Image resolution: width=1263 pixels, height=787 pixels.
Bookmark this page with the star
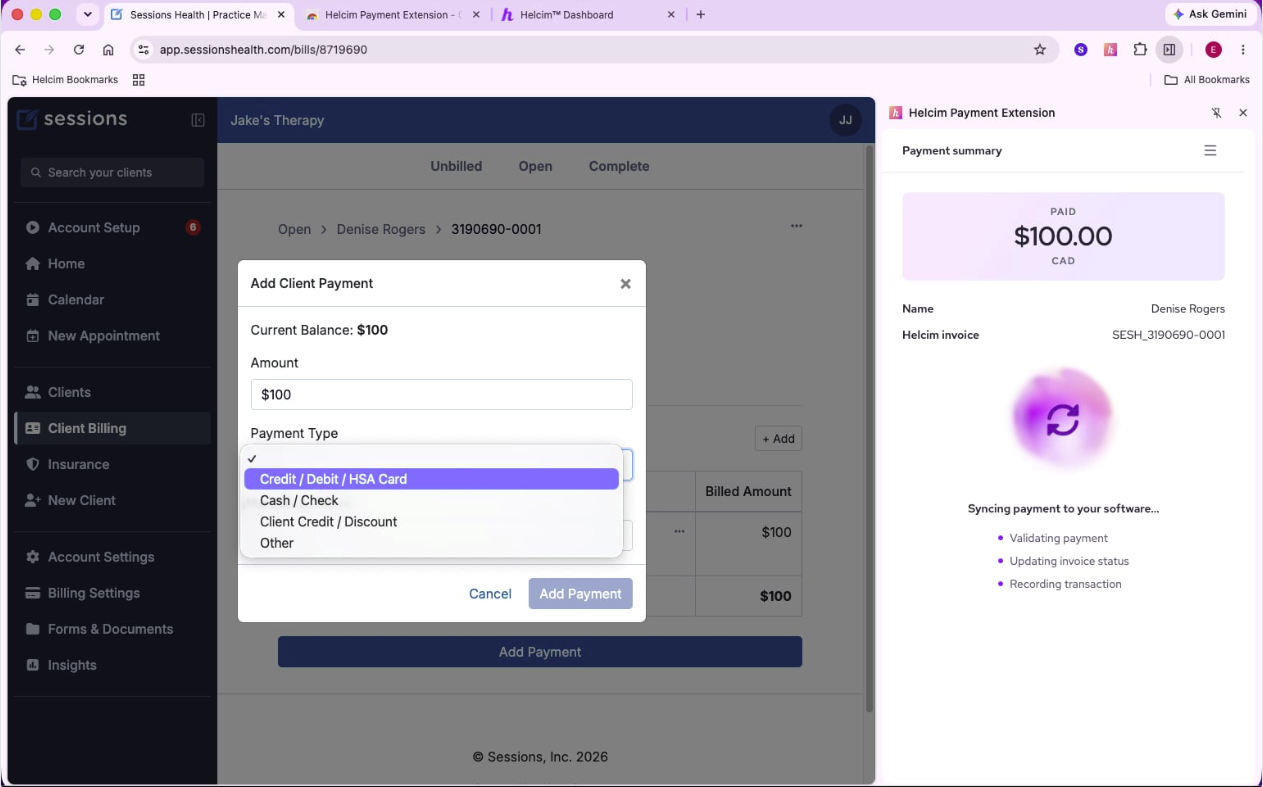pos(1040,49)
